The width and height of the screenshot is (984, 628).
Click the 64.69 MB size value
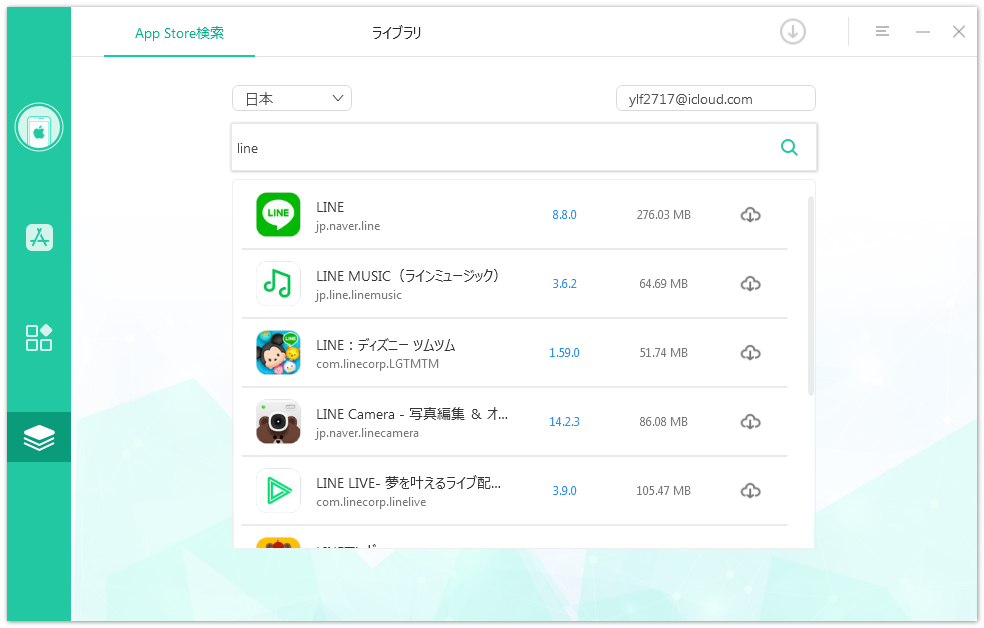[x=663, y=284]
